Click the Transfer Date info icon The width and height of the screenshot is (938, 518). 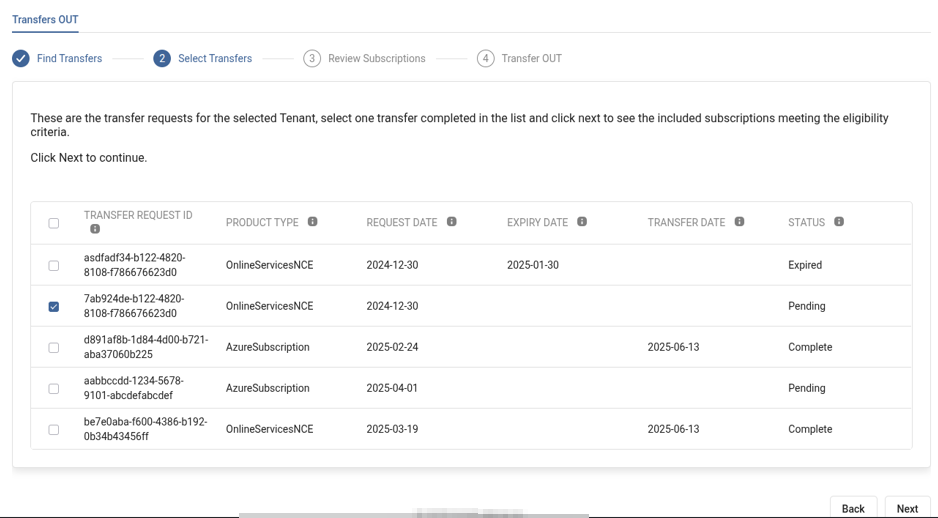tap(740, 222)
